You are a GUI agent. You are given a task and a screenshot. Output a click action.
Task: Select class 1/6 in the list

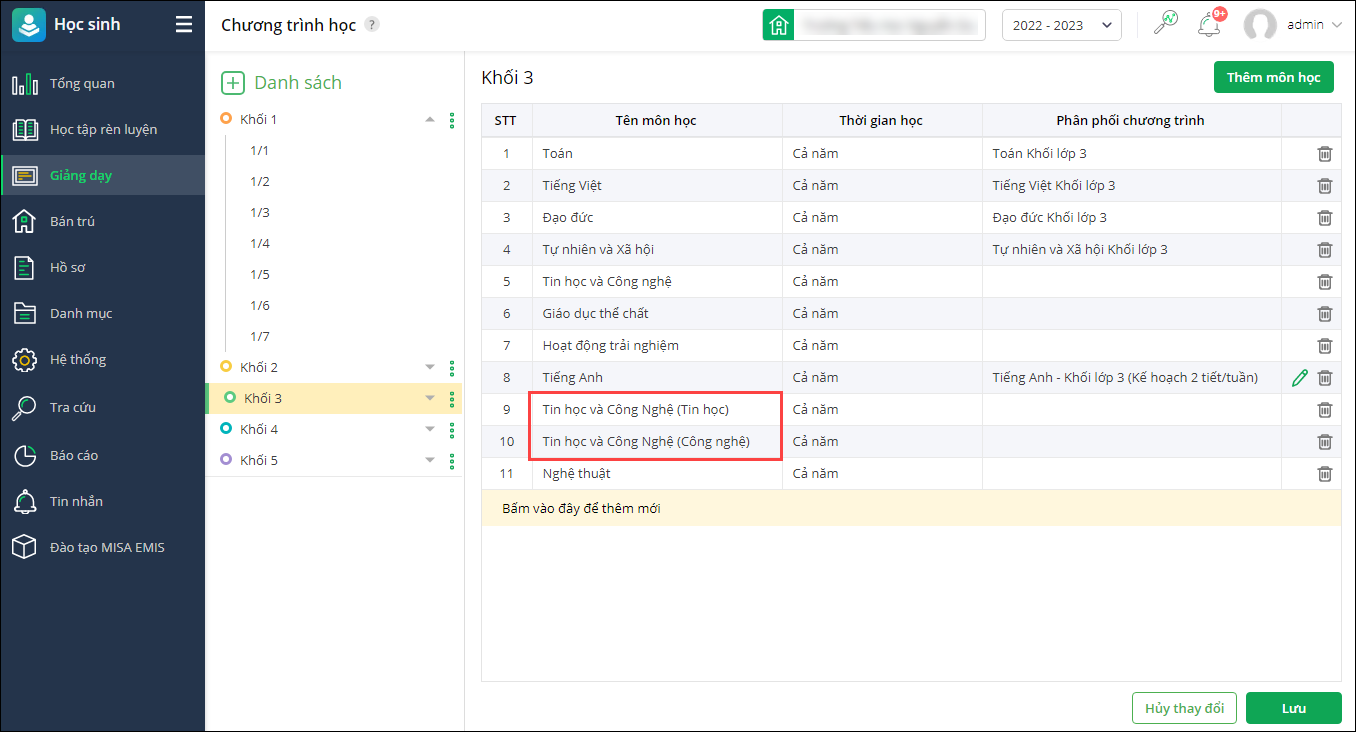(260, 306)
